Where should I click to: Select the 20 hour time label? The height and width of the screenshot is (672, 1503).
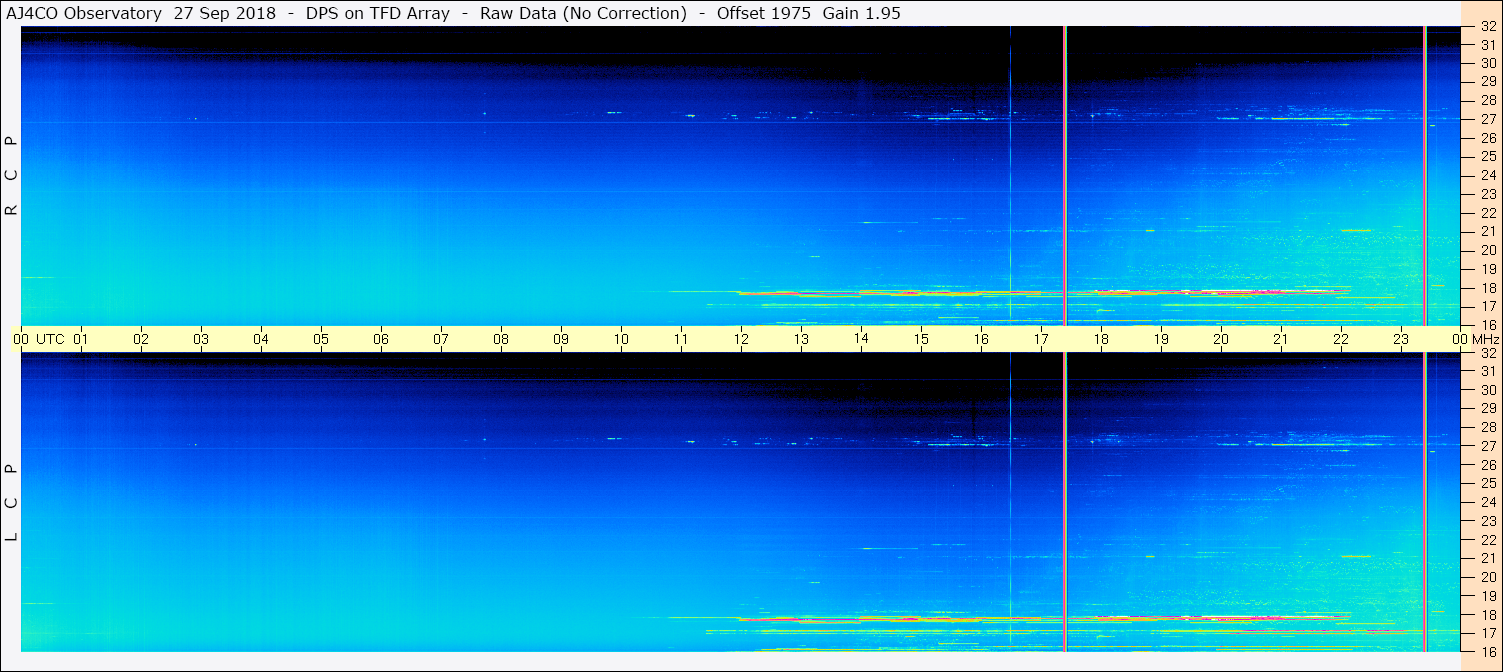pos(1221,339)
